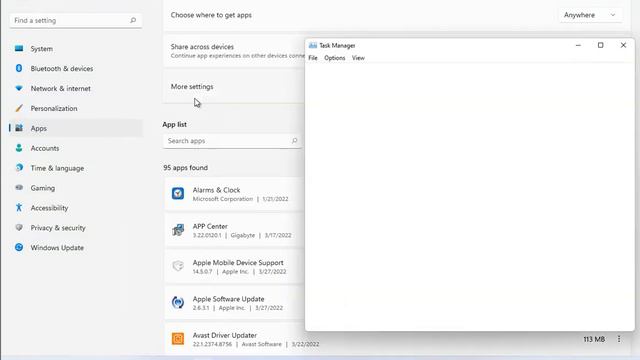Click the Avast Driver Updater icon
Viewport: 640px width, 360px height.
tap(178, 339)
